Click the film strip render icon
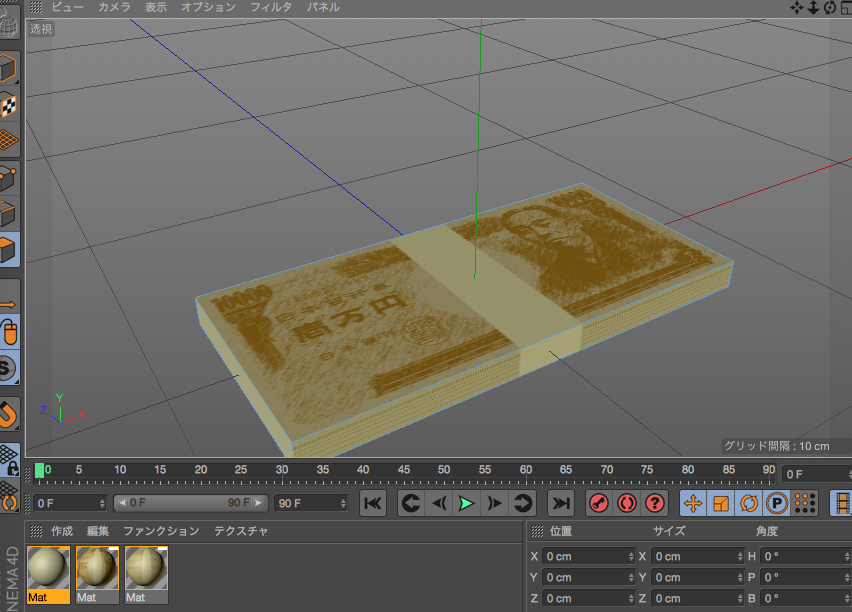The image size is (852, 612). [842, 503]
